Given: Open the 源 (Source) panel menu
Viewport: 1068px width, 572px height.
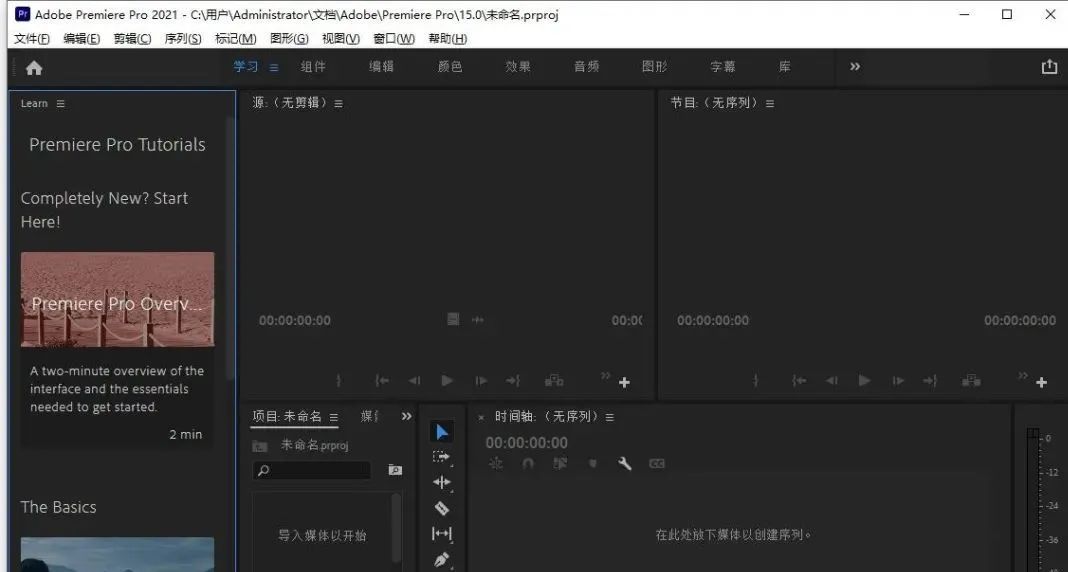Looking at the screenshot, I should pyautogui.click(x=339, y=104).
